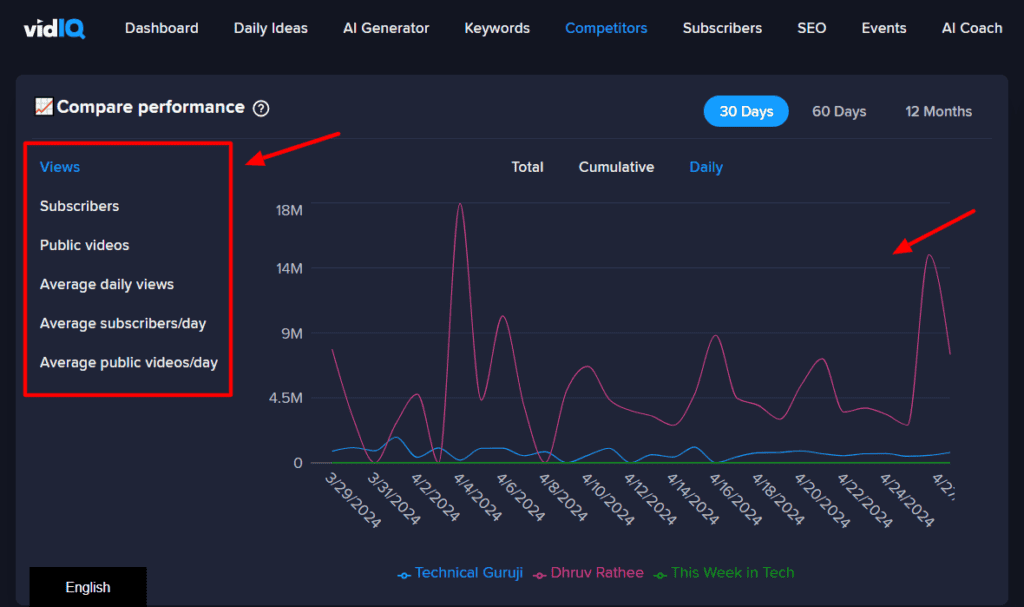
Task: Select the Public videos metric
Action: click(x=82, y=245)
